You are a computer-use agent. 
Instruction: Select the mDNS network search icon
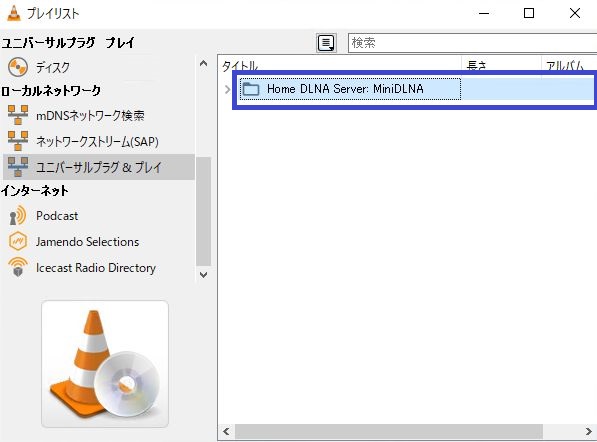pos(18,115)
